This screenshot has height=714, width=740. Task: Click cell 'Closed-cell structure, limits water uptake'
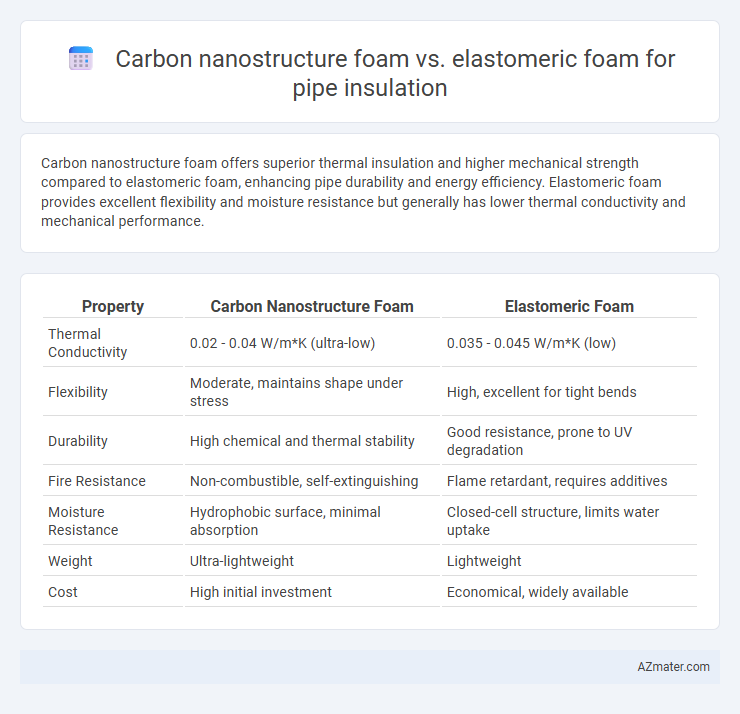tap(569, 521)
